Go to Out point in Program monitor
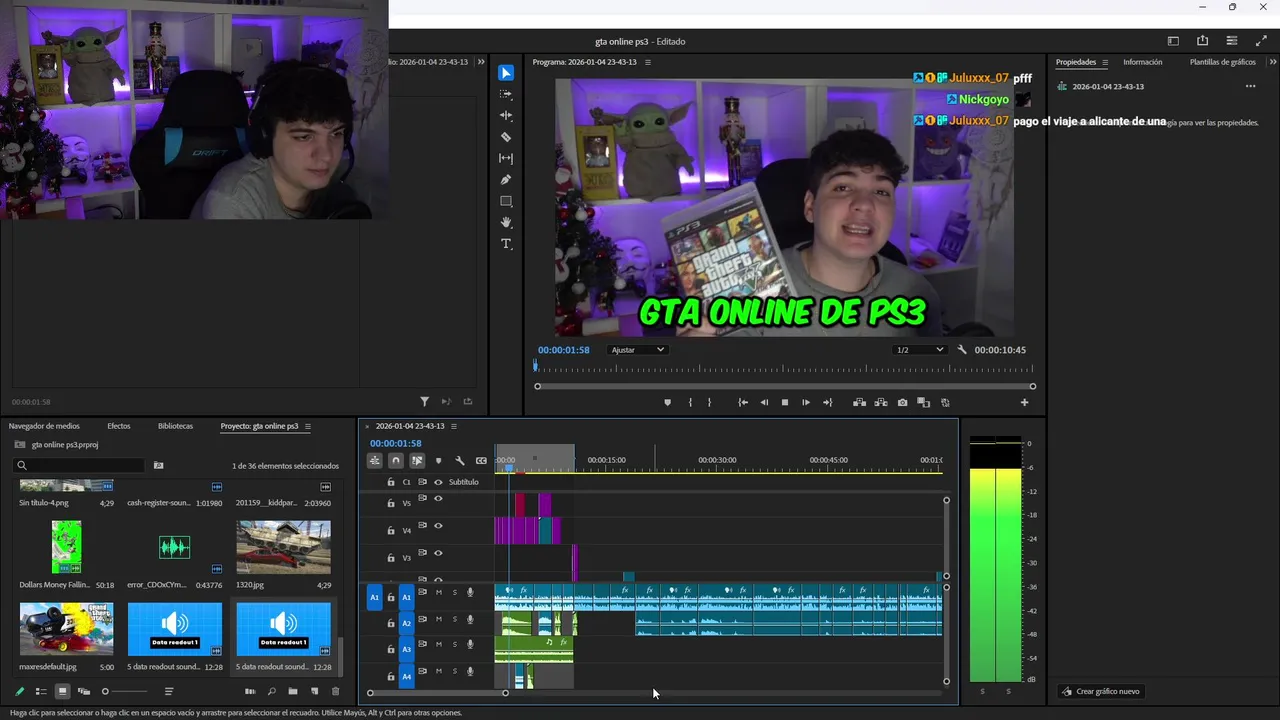 [827, 402]
